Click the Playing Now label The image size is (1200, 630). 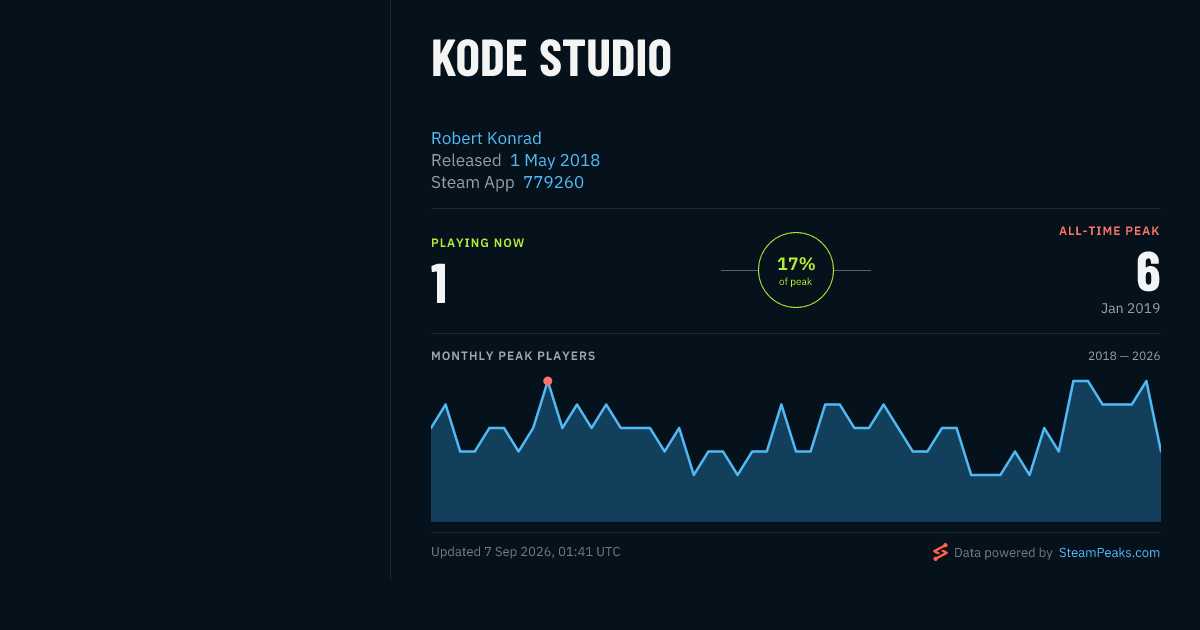click(x=478, y=243)
